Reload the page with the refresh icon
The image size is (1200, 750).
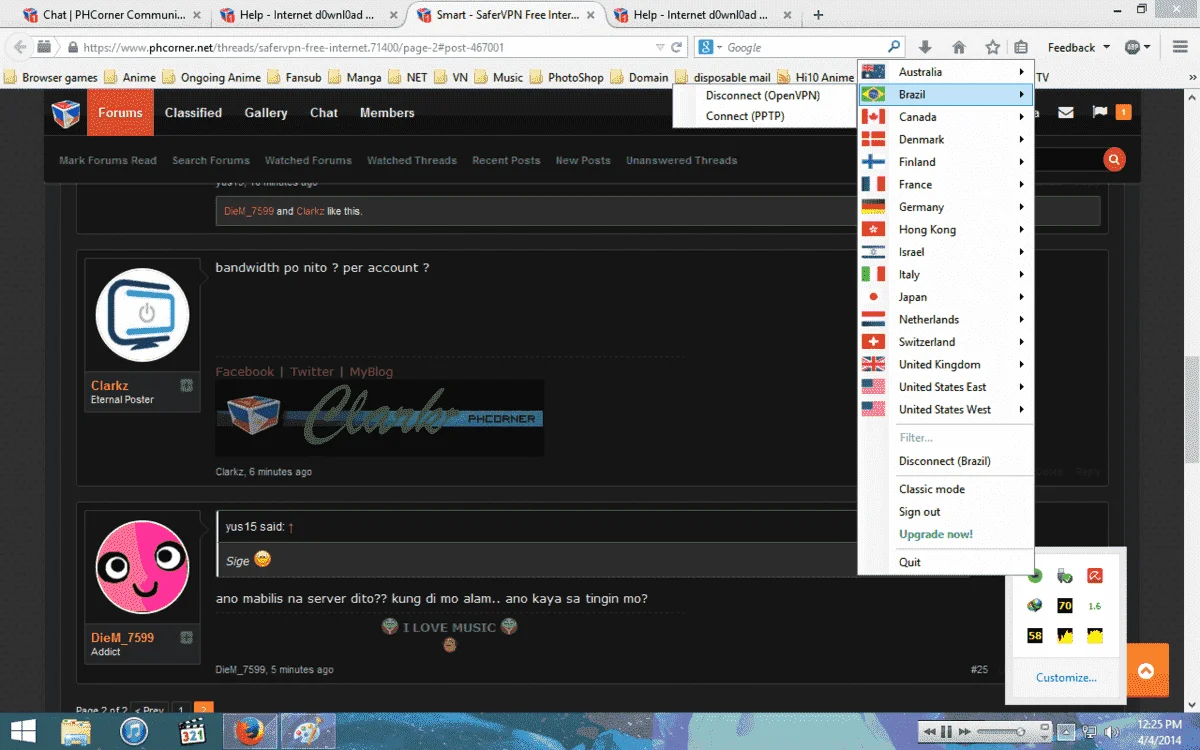click(677, 47)
